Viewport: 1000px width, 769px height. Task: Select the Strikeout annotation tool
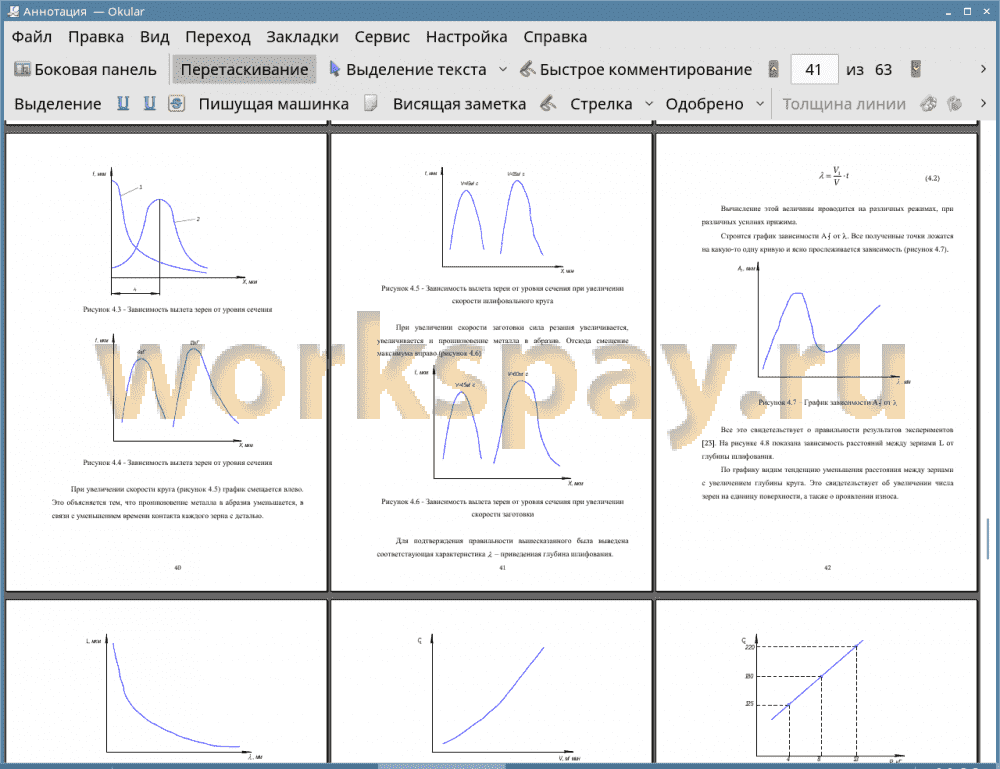pyautogui.click(x=177, y=103)
